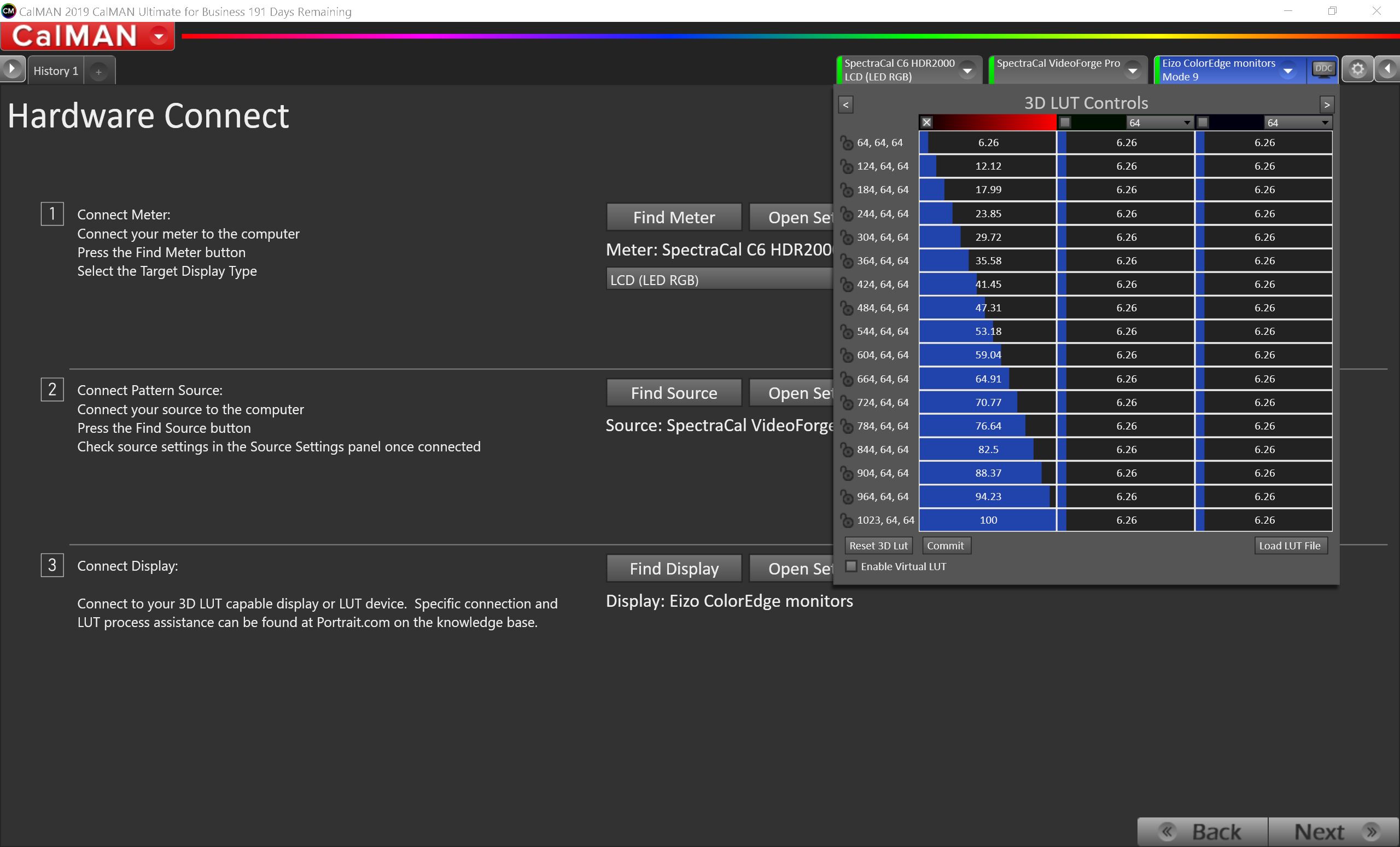Click the Commit button
The image size is (1400, 847).
pyautogui.click(x=946, y=546)
